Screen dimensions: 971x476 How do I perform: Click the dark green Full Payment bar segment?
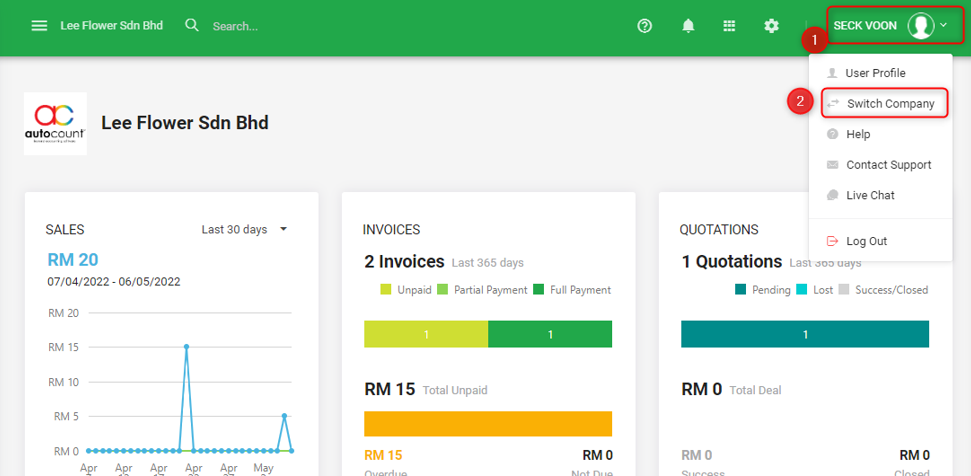(x=550, y=334)
